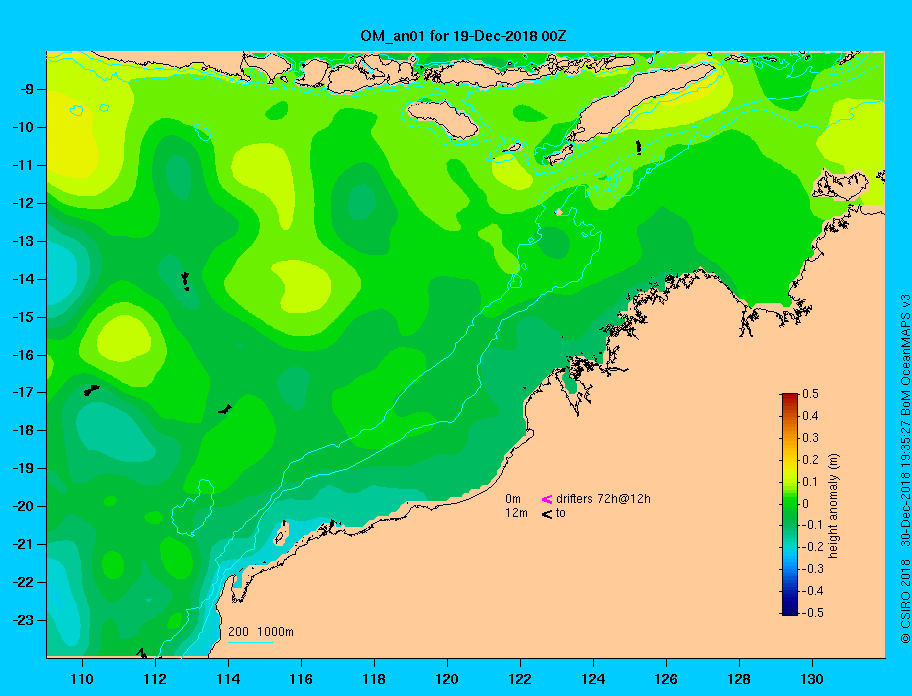912x696 pixels.
Task: Click the 0.4 tick on the color bar
Action: 810,416
